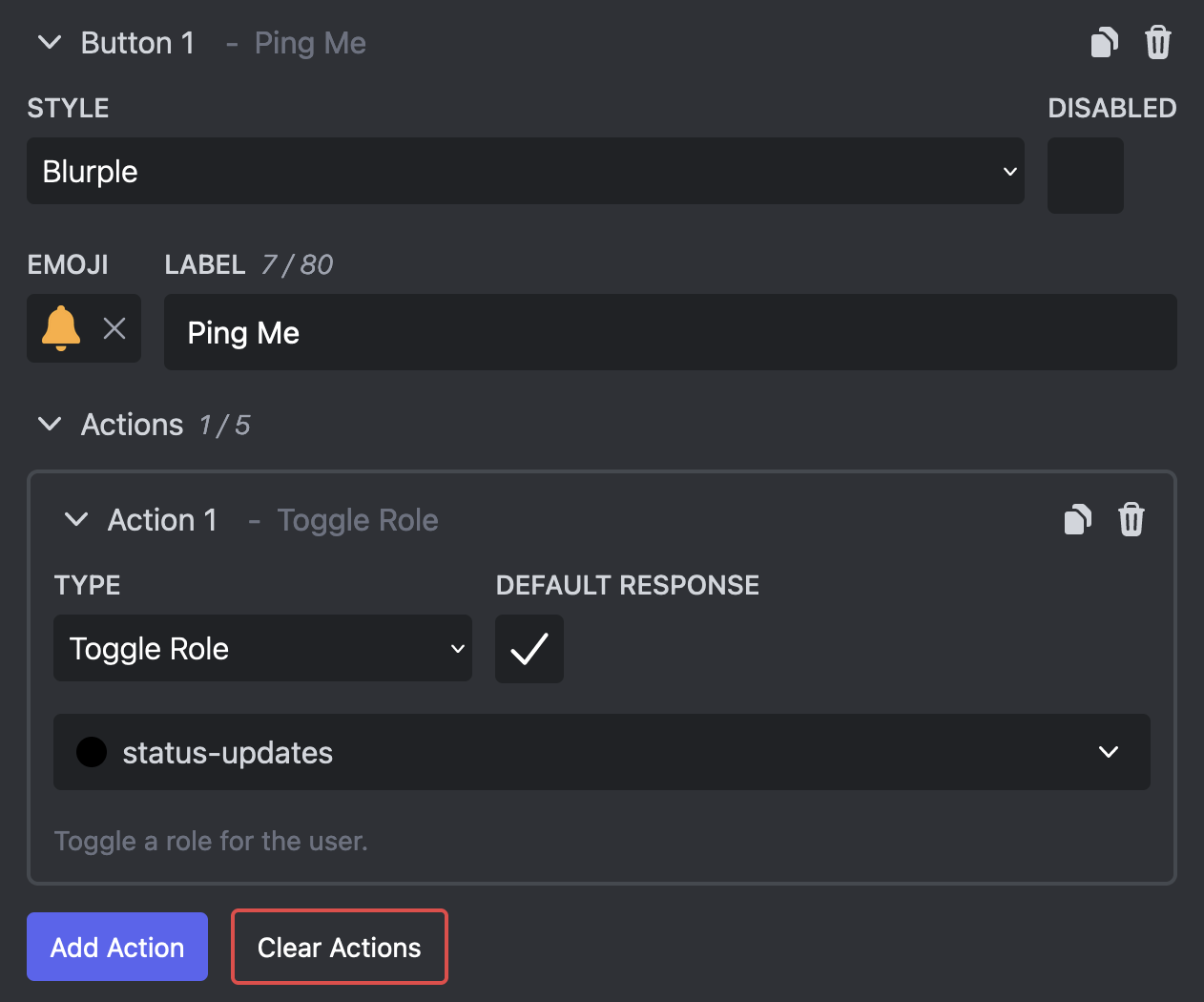Remove the bell emoji with the X icon
This screenshot has width=1204, height=1002.
[114, 328]
